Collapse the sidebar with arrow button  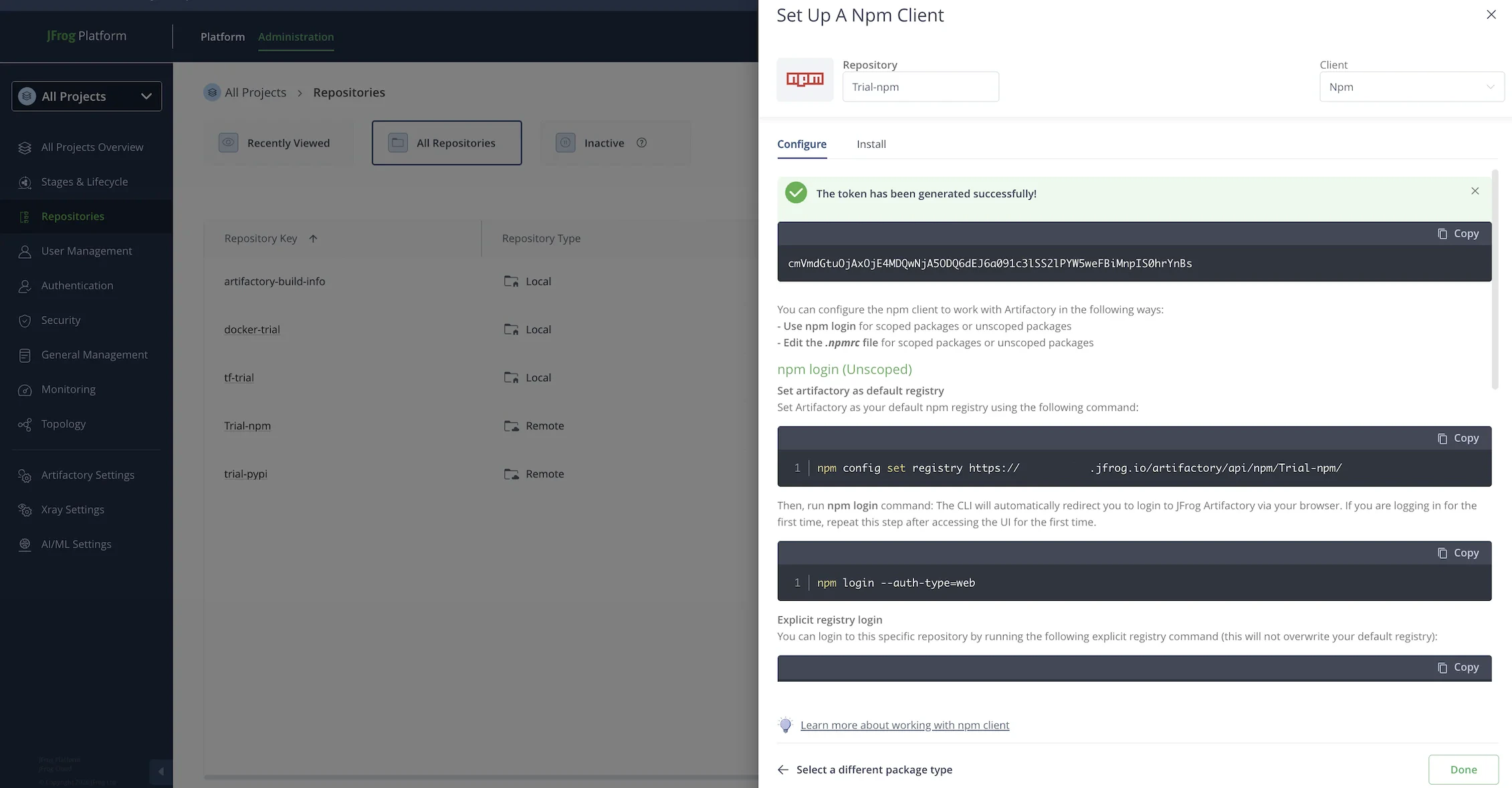(160, 771)
